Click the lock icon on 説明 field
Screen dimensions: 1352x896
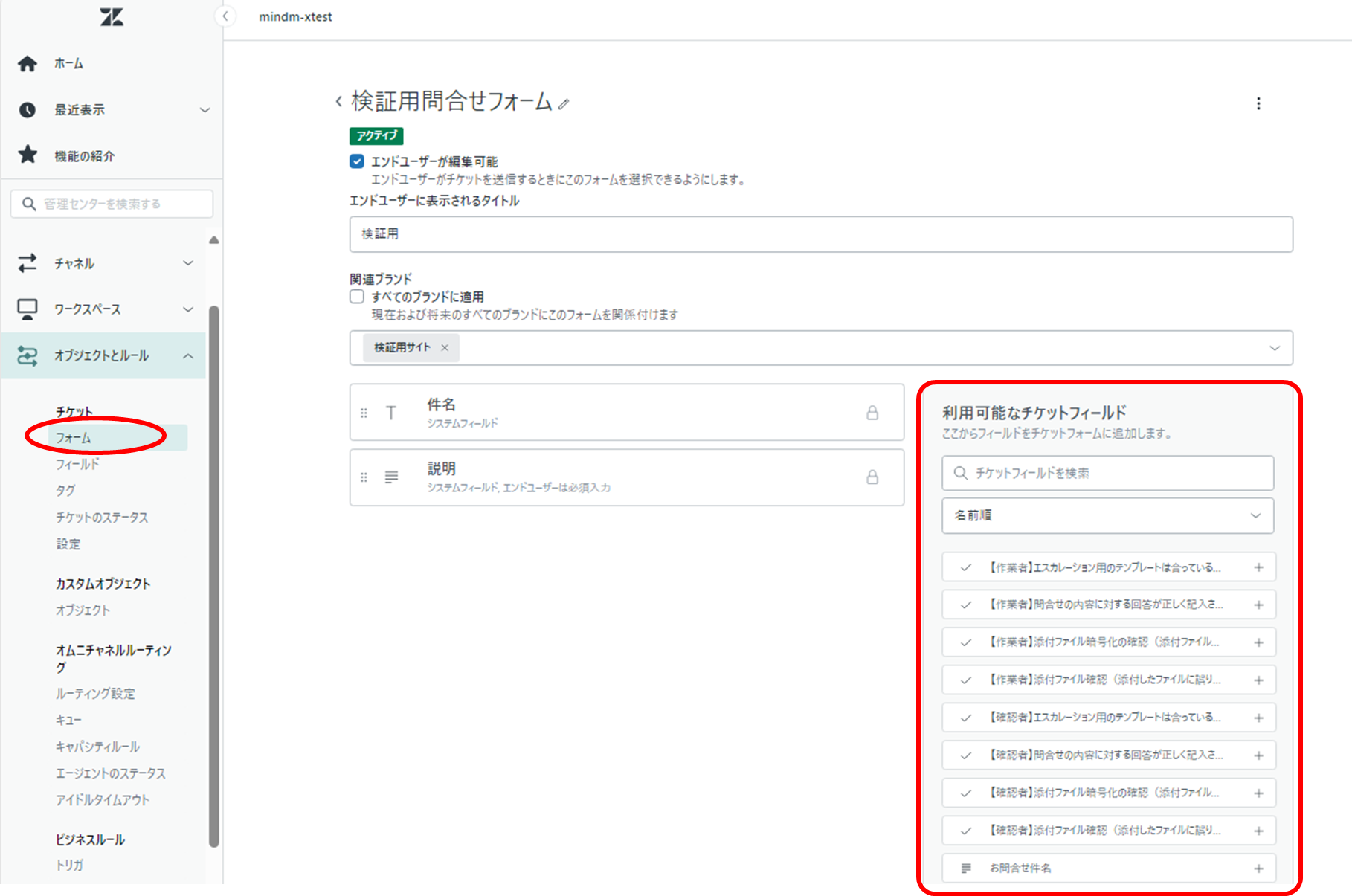point(872,477)
